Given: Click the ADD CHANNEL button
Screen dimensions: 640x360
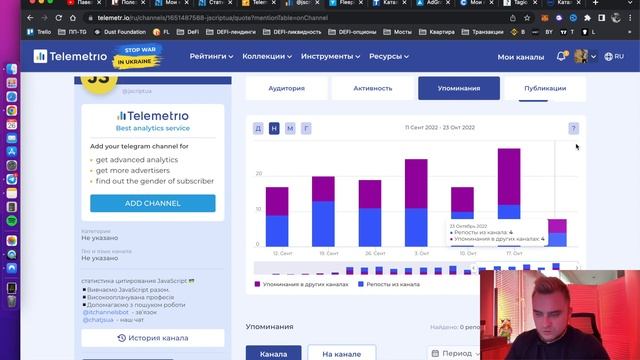Looking at the screenshot, I should point(153,203).
